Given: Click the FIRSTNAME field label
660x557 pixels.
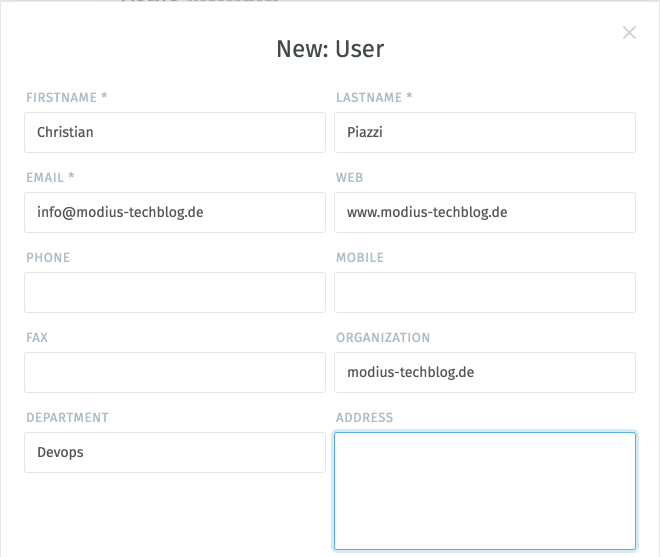Looking at the screenshot, I should pos(66,98).
